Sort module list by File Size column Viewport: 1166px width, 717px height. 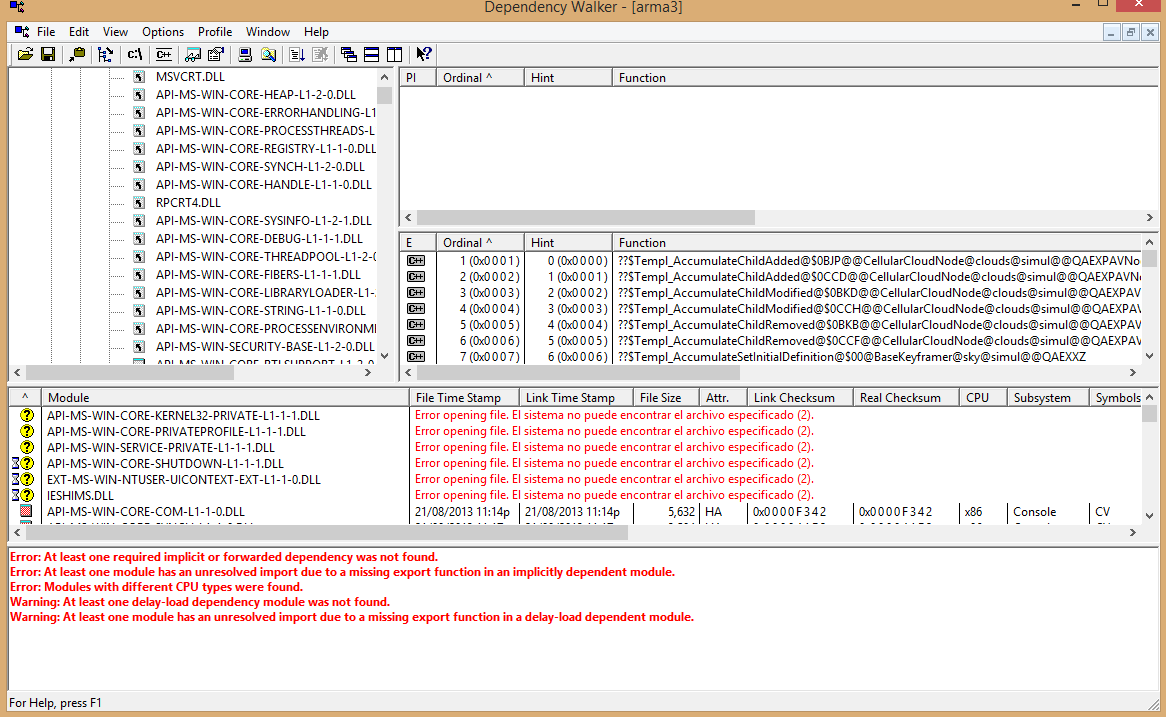coord(660,397)
